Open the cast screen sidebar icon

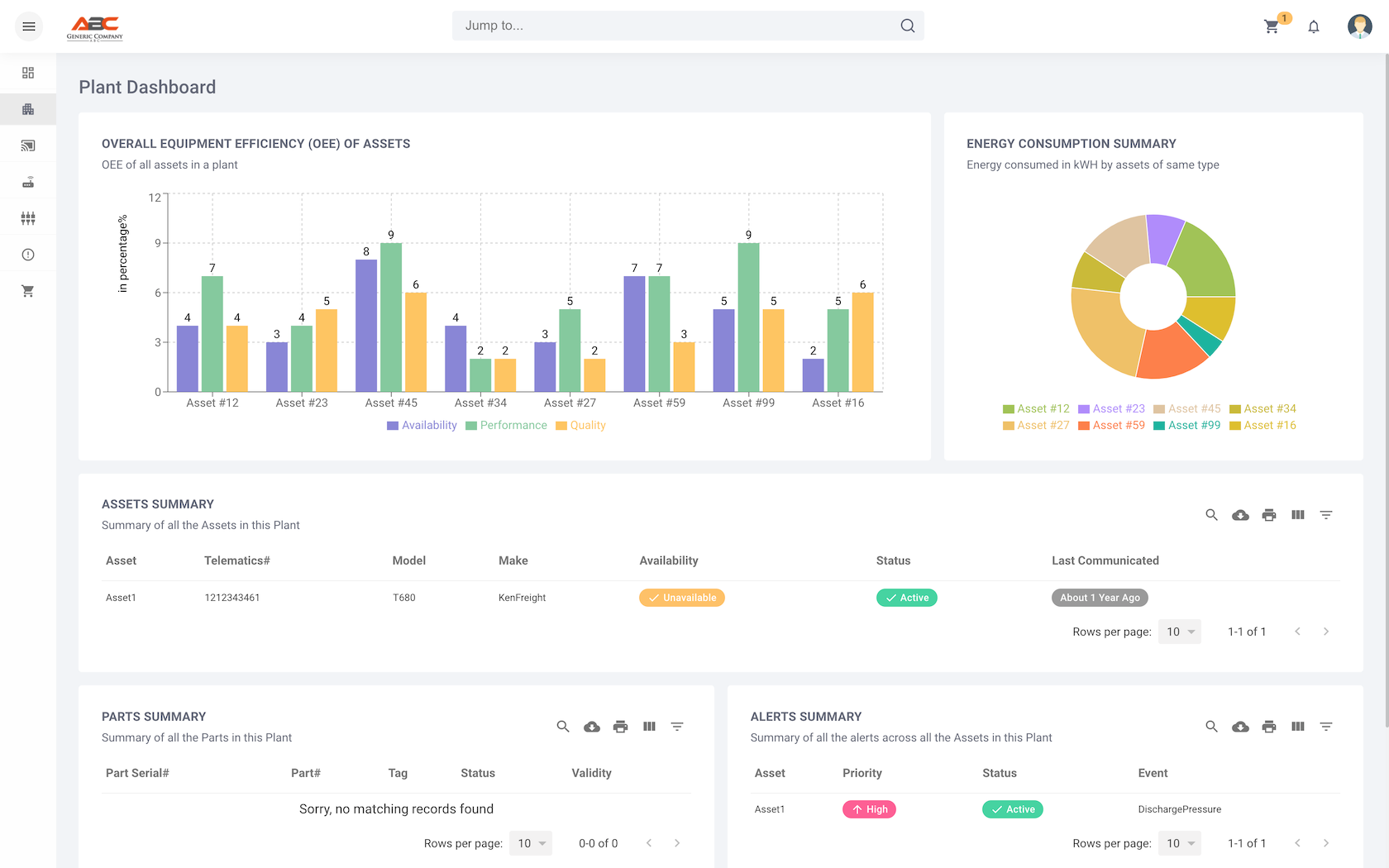coord(28,145)
